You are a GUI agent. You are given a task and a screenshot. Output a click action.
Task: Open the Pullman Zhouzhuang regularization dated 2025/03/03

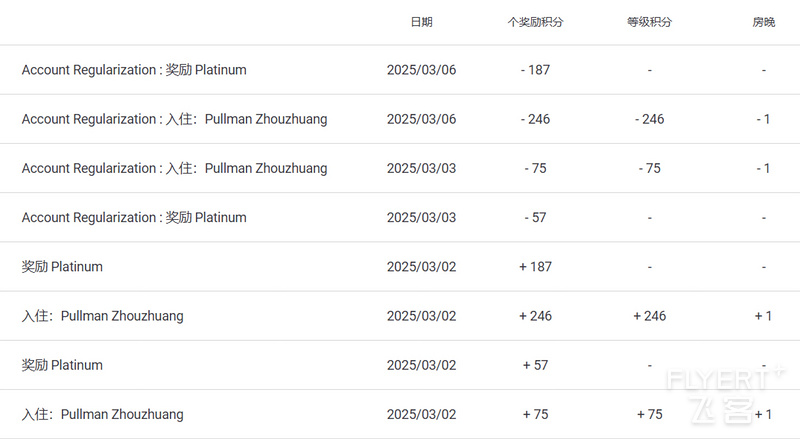pyautogui.click(x=400, y=168)
